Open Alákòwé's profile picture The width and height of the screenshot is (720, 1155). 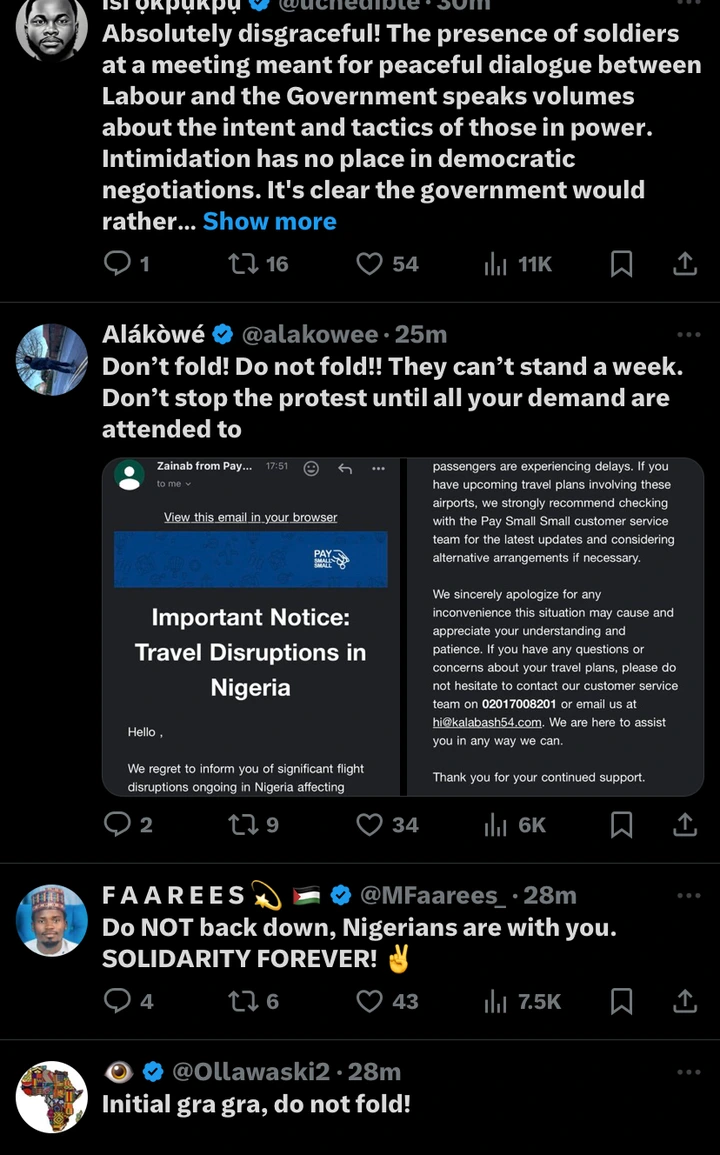(x=52, y=360)
